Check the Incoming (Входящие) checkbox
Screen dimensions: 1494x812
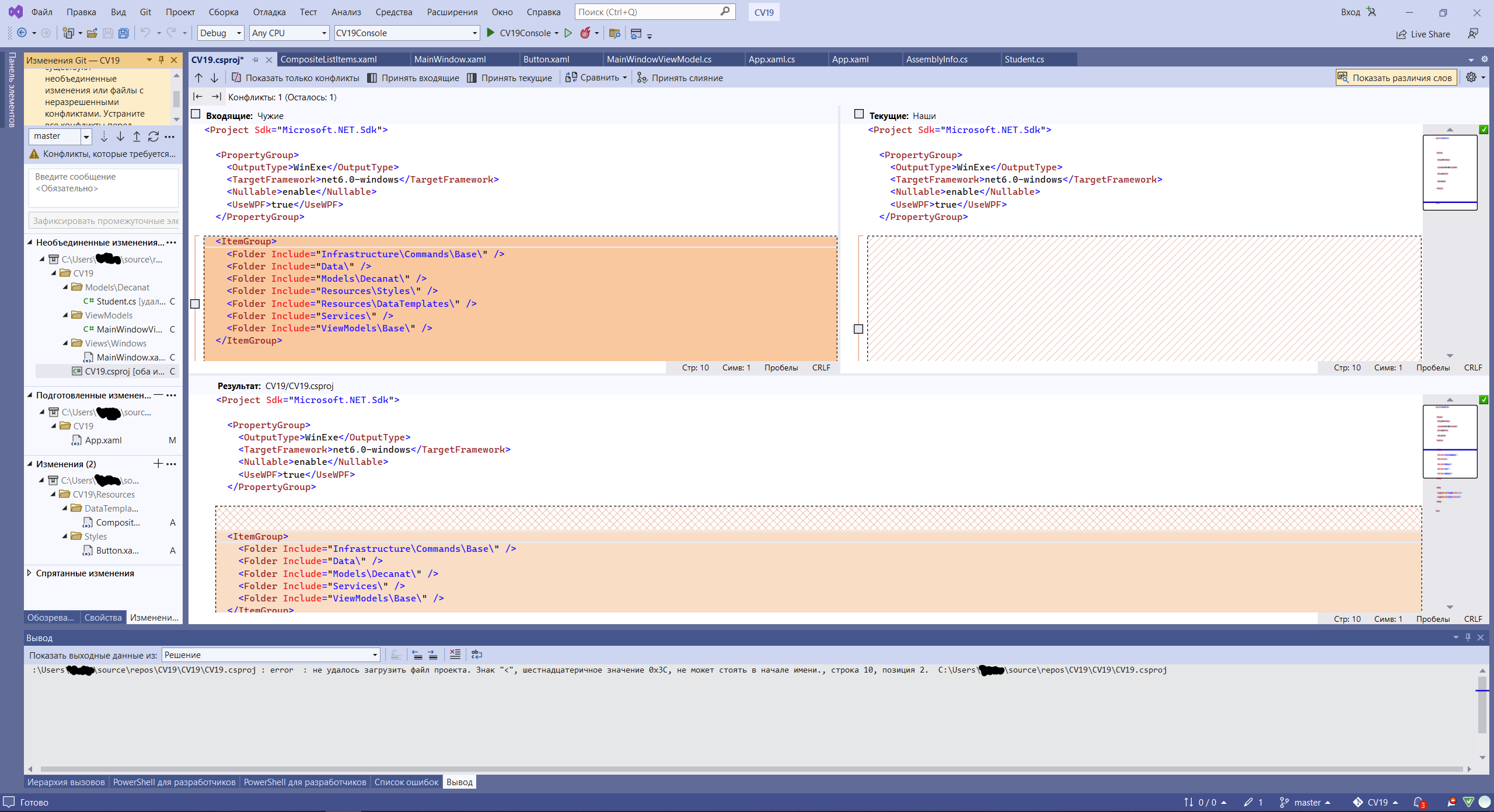coord(196,115)
